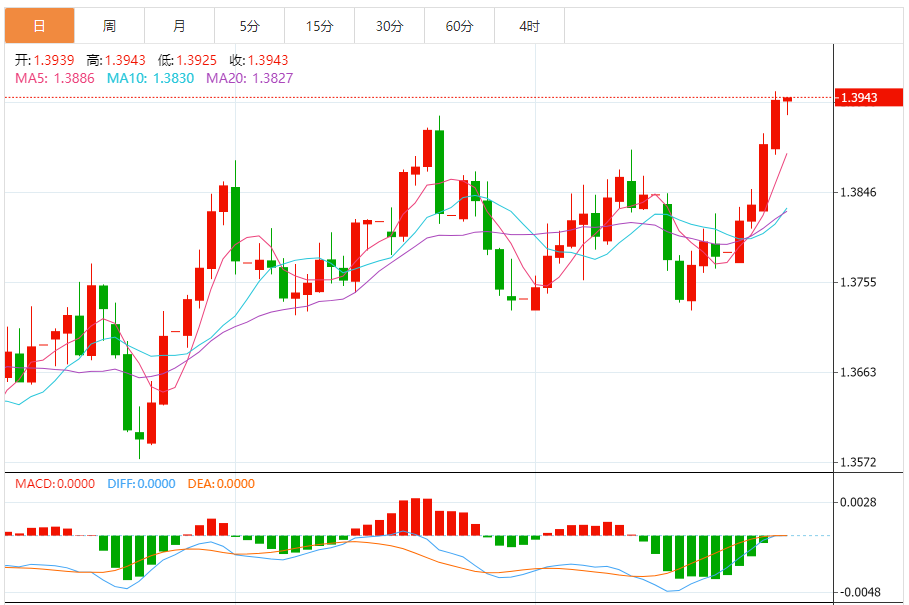Click the 1.3846 price axis label

858,192
